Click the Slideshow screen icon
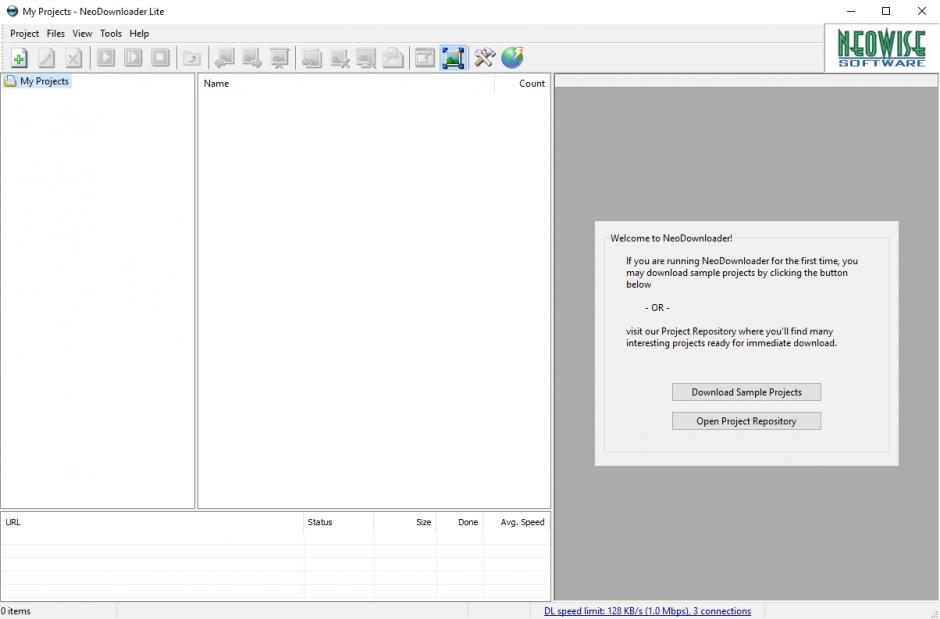The width and height of the screenshot is (940, 619). point(279,58)
